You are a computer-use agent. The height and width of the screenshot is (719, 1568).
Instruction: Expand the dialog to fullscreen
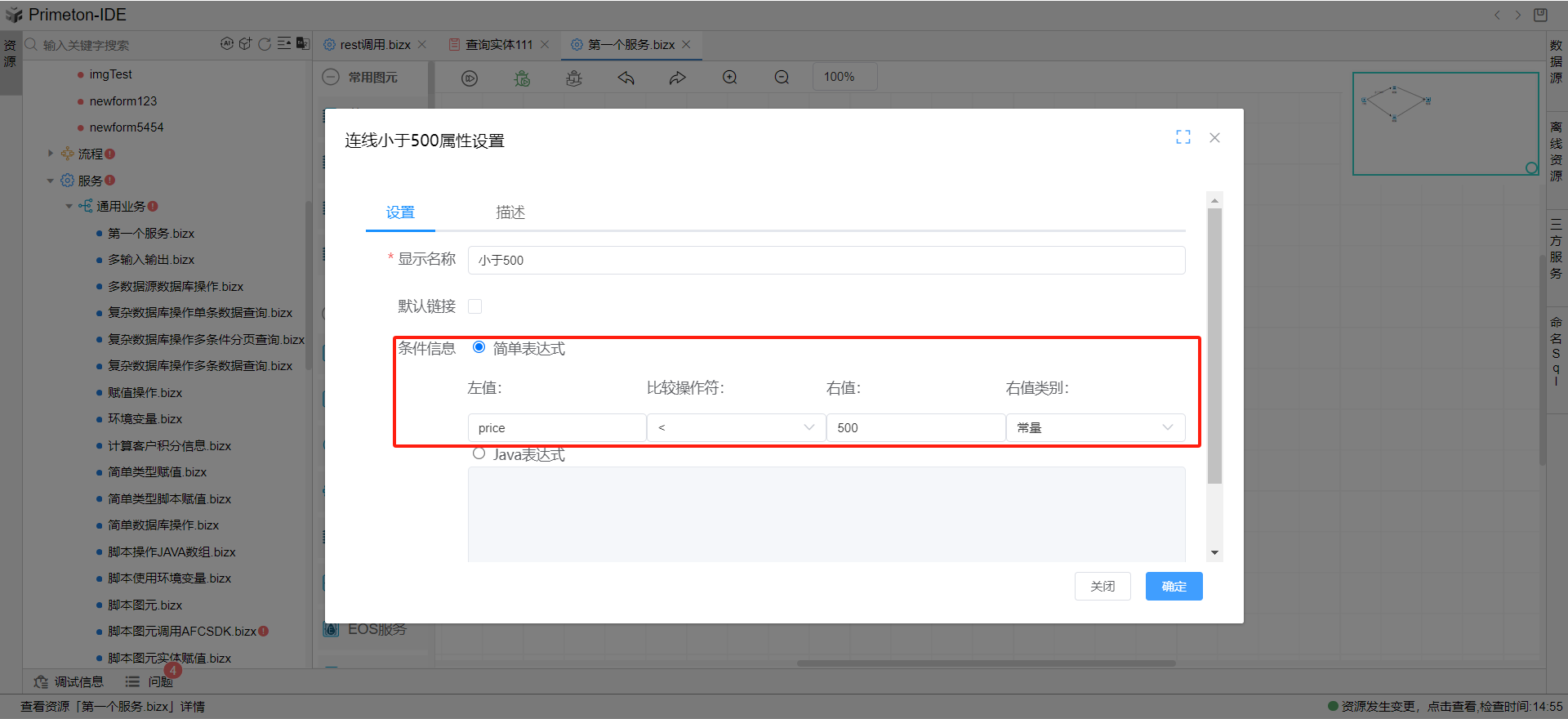click(1183, 137)
